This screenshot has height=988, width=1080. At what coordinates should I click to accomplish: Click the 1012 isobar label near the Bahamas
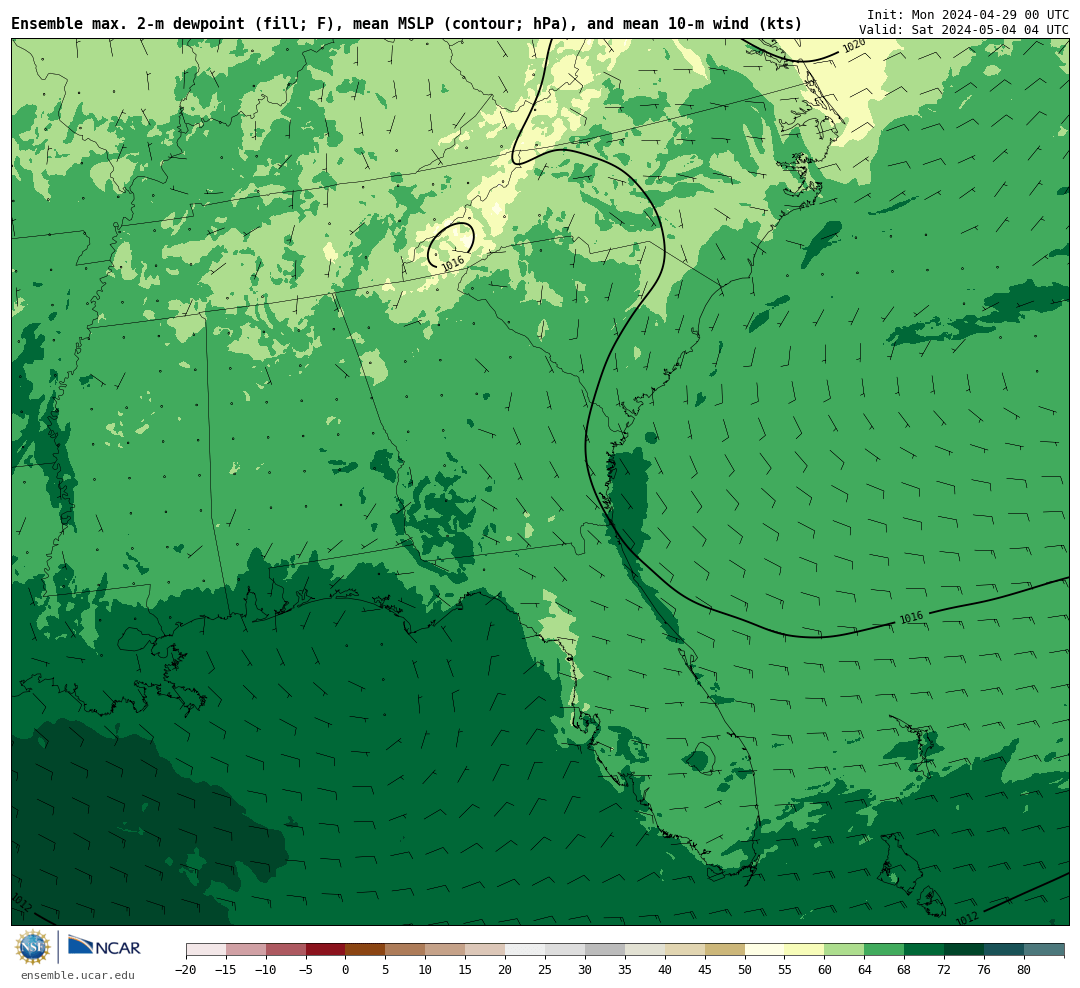(967, 918)
